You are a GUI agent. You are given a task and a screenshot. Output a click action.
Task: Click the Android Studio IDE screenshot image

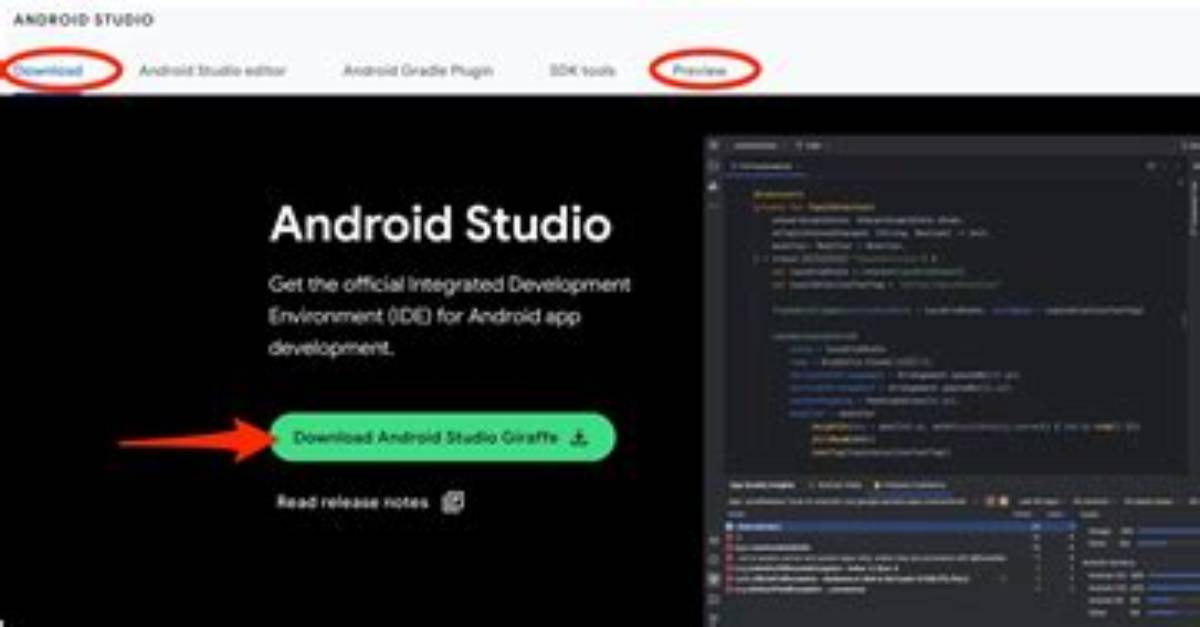952,380
